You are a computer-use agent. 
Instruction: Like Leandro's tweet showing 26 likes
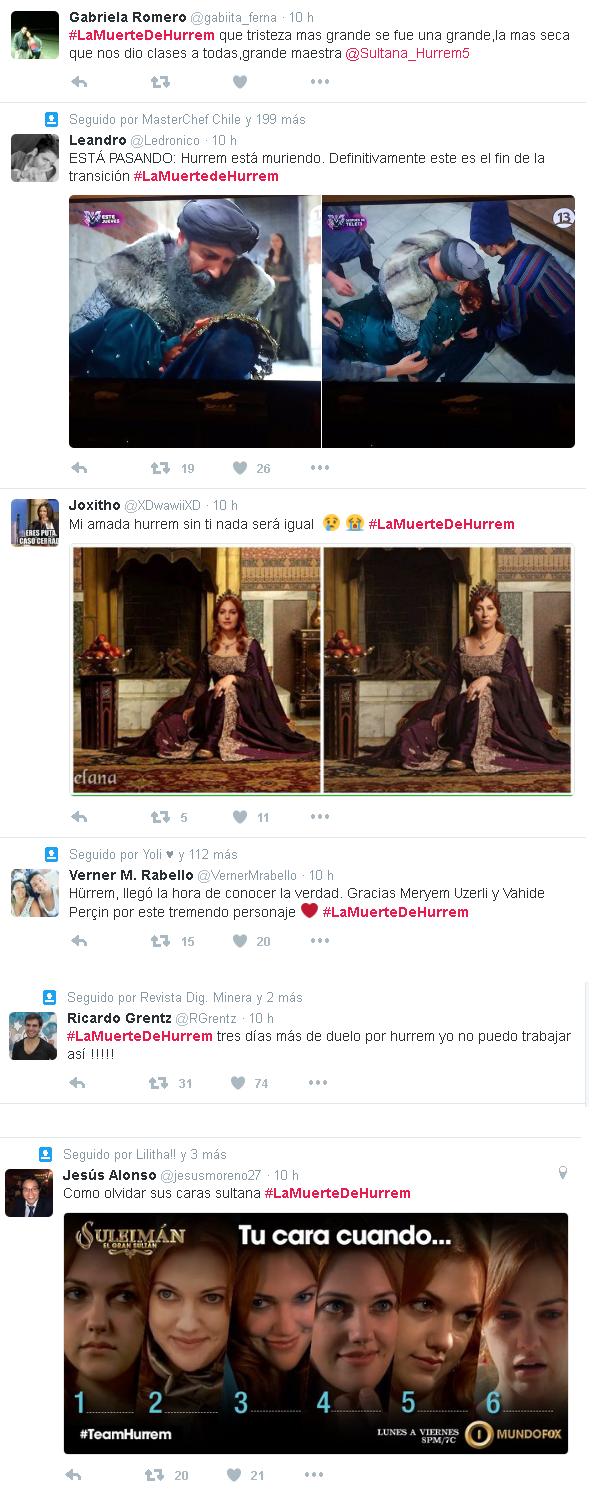click(x=240, y=467)
